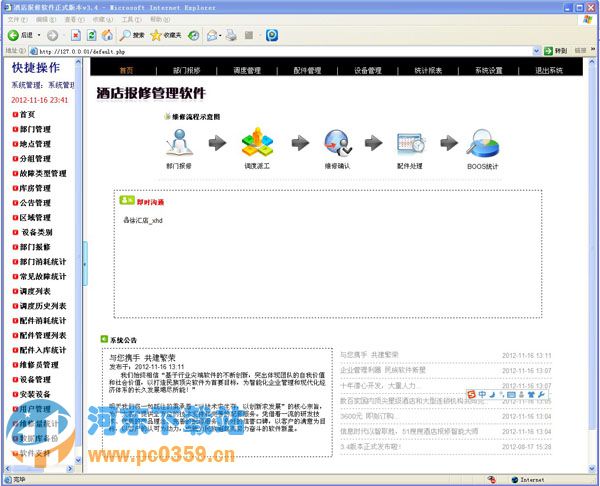The width and height of the screenshot is (600, 486).
Task: Open the 部门报修 top navigation tab
Action: point(187,70)
